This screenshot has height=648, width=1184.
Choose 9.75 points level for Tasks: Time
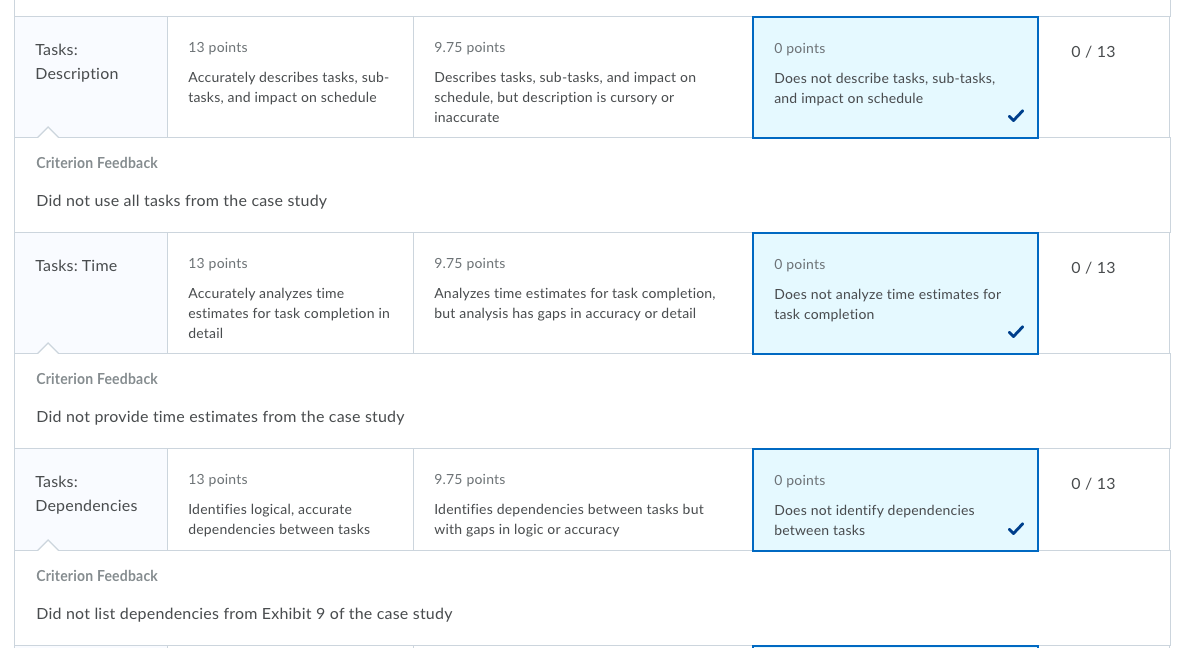click(x=583, y=293)
